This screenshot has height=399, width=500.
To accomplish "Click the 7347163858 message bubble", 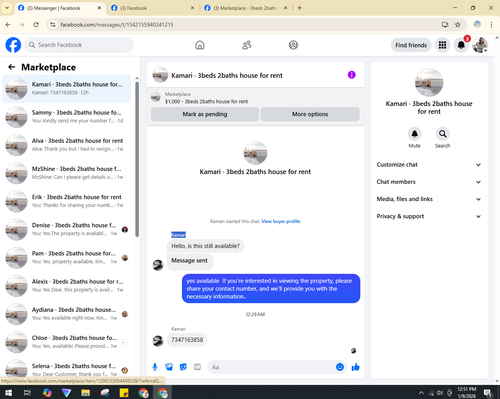I will click(187, 340).
